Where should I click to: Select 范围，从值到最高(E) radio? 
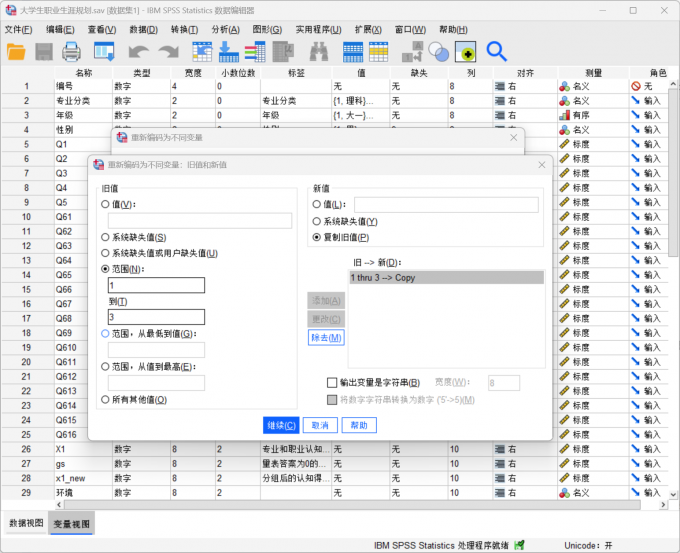(105, 366)
